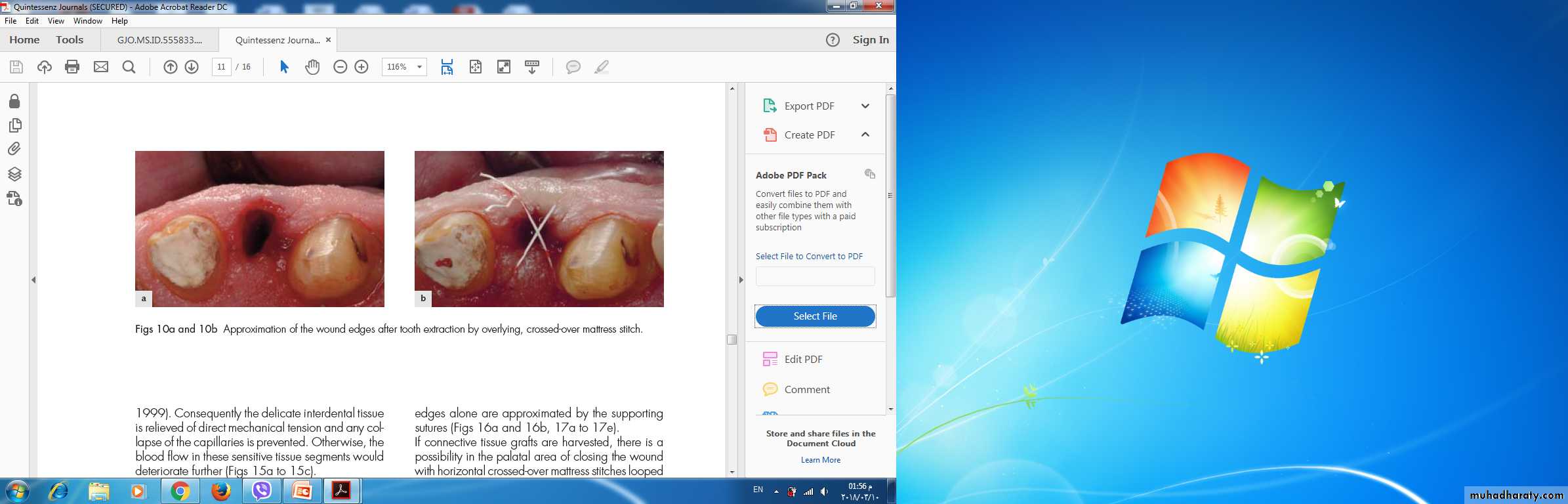Switch to GJO.MS.ID.555833 document tab
The image size is (1568, 504).
pos(159,40)
